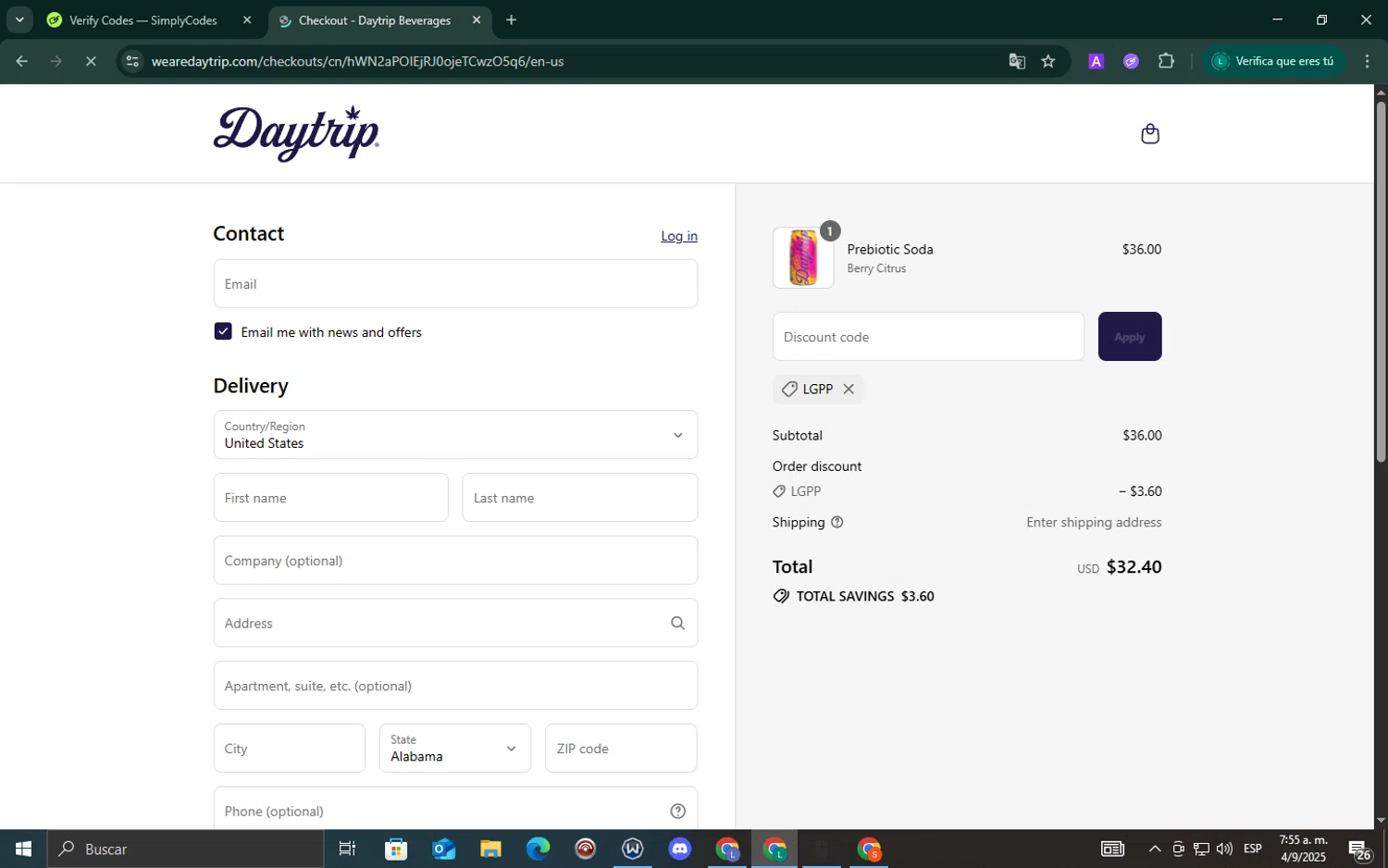Close the Checkout Daytrip Beverages tab
This screenshot has width=1388, height=868.
[x=477, y=19]
